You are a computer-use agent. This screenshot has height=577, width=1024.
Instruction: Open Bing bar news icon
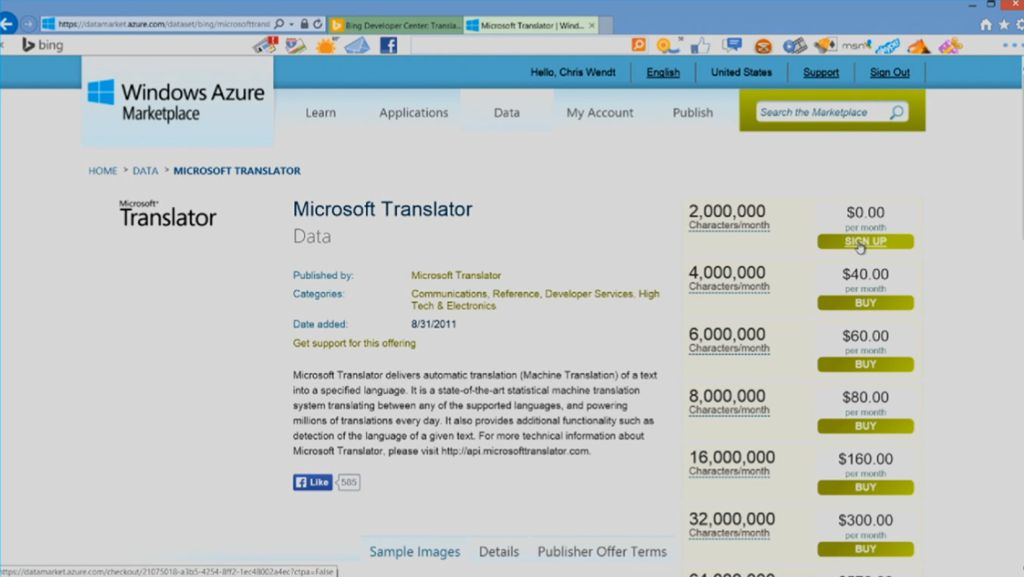pyautogui.click(x=265, y=45)
